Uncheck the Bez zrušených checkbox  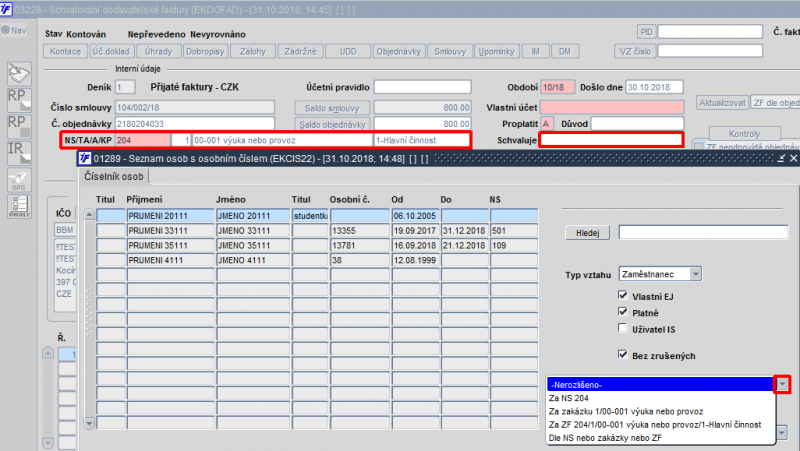click(623, 355)
